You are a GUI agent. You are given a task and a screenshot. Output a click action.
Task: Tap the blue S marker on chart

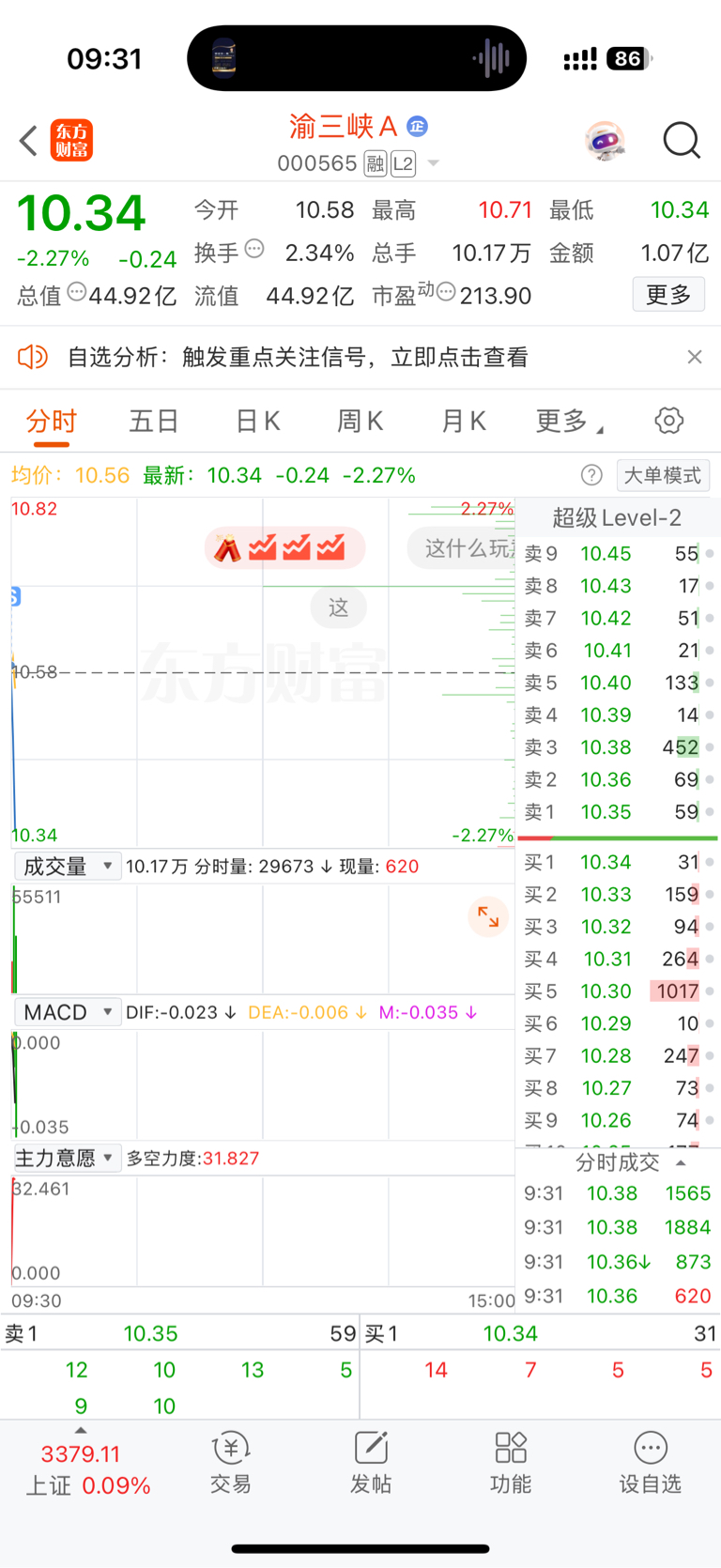(14, 596)
